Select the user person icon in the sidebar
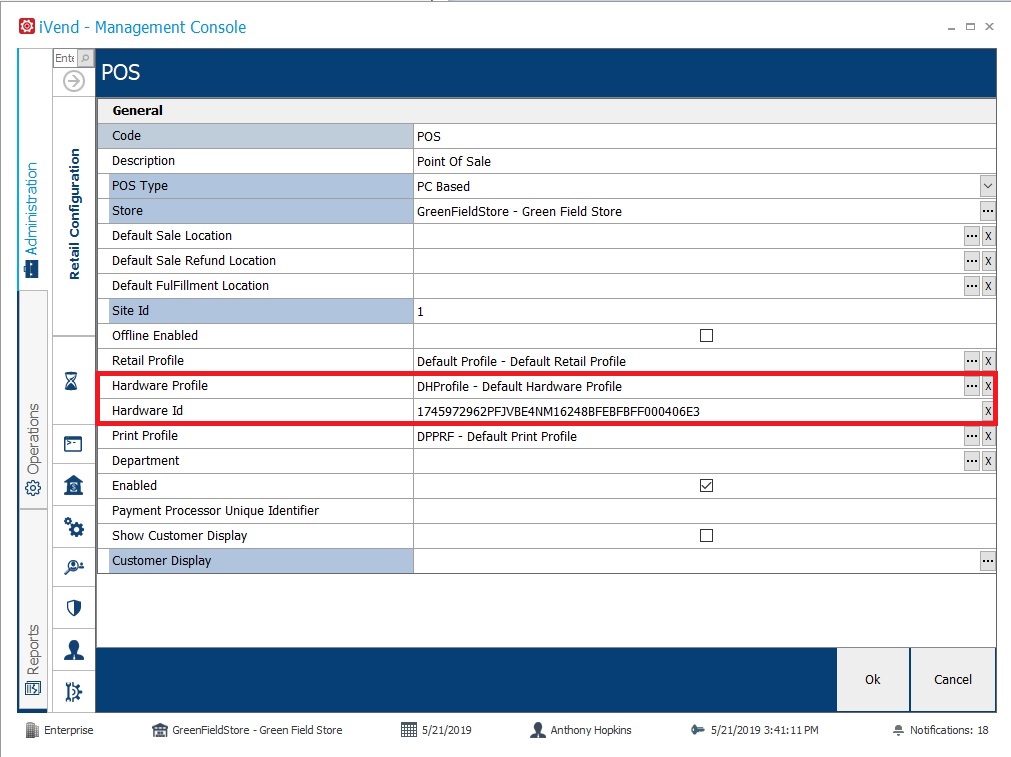The image size is (1011, 757). click(74, 649)
